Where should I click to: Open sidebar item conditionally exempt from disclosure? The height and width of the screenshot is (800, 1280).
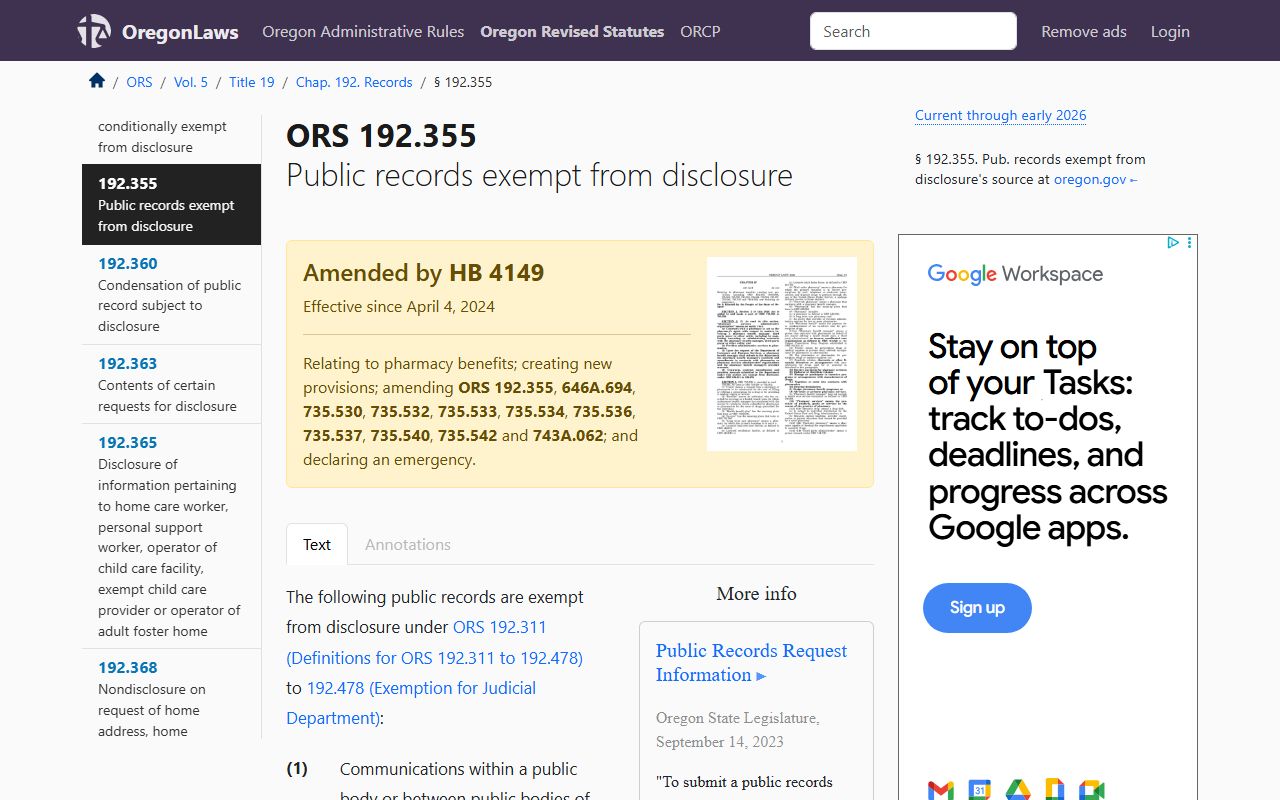click(171, 137)
